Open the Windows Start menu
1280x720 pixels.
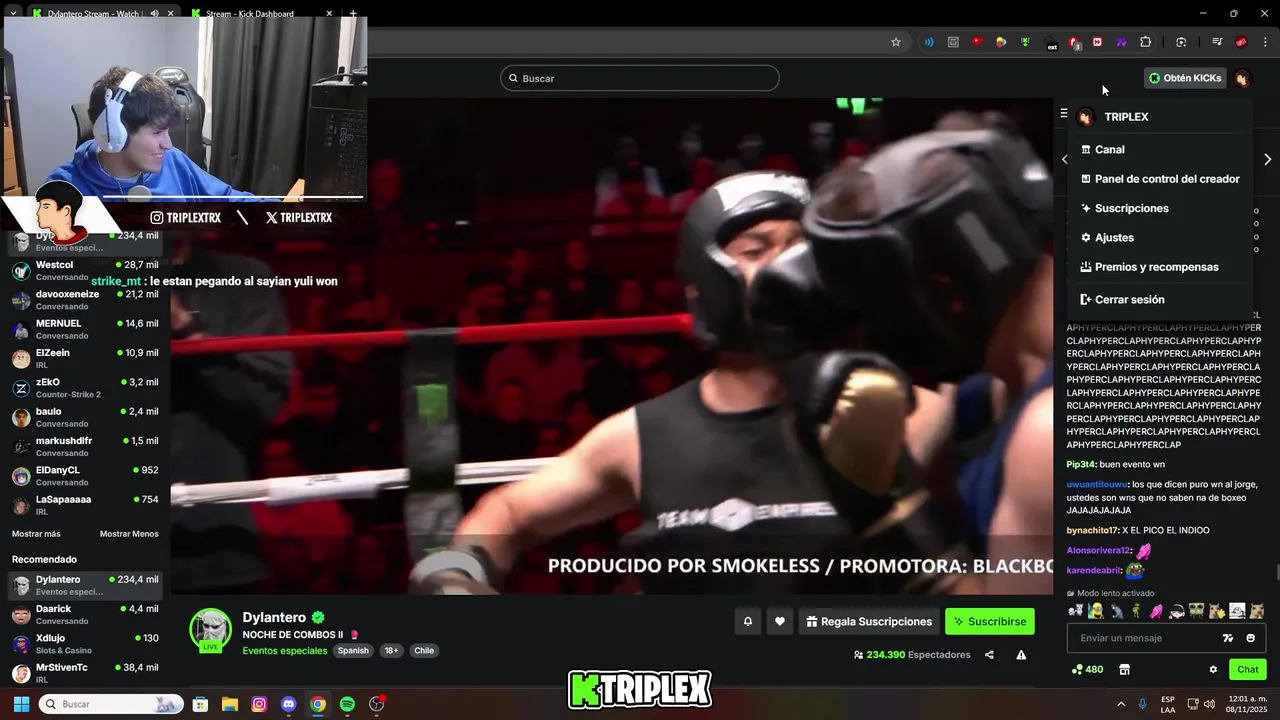(x=21, y=704)
